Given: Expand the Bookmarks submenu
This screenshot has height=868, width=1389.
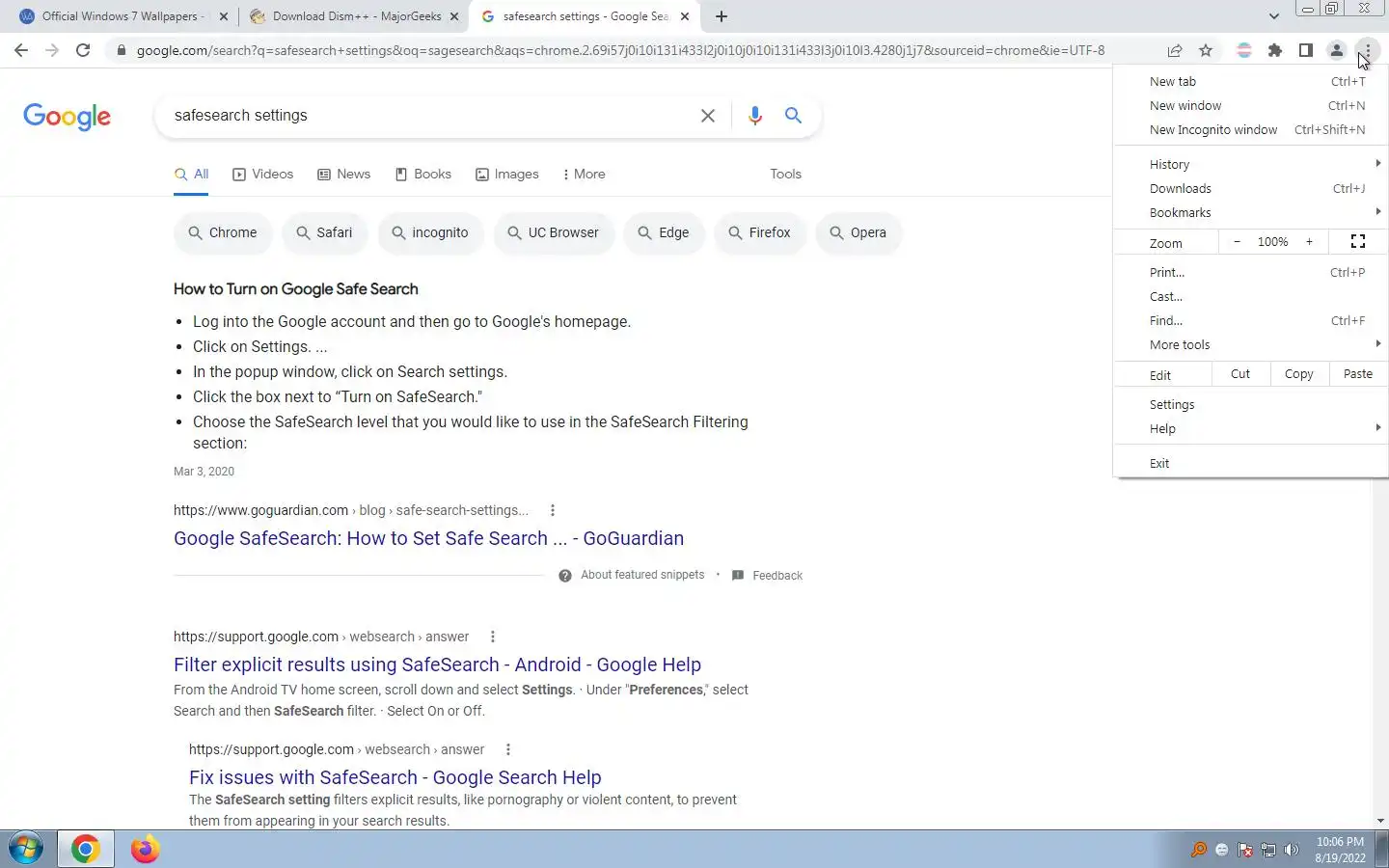Looking at the screenshot, I should [1251, 213].
